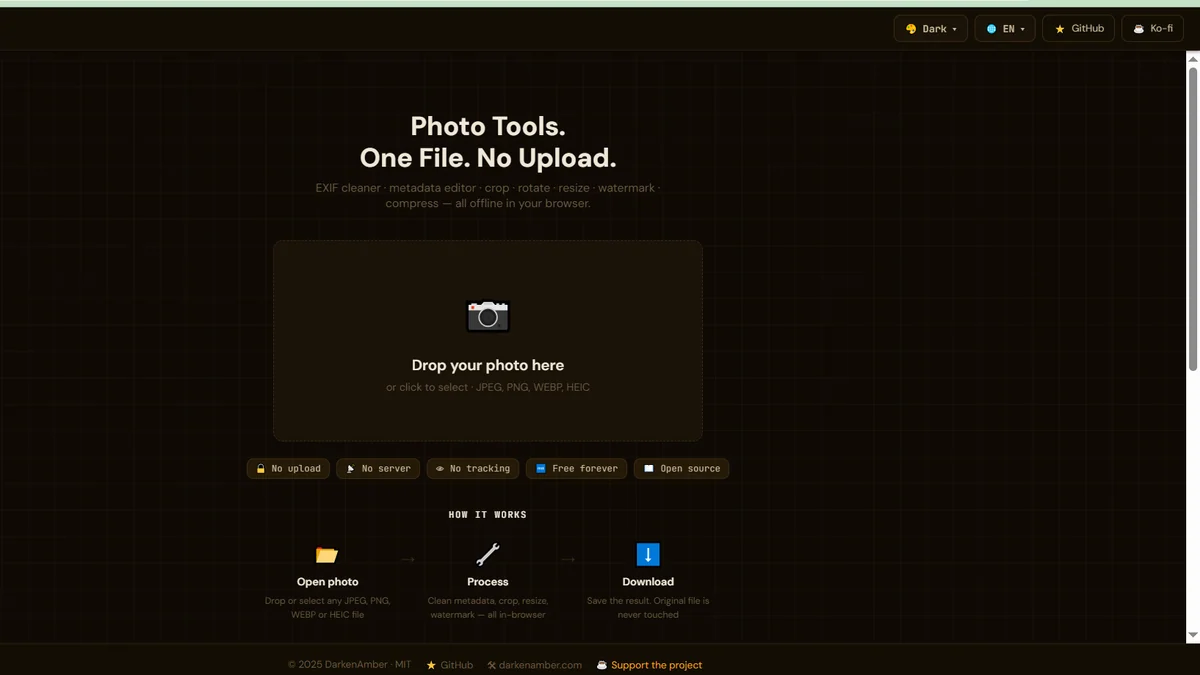Screen dimensions: 1200x675
Task: Click the scrollbar up arrow
Action: coord(1192,59)
